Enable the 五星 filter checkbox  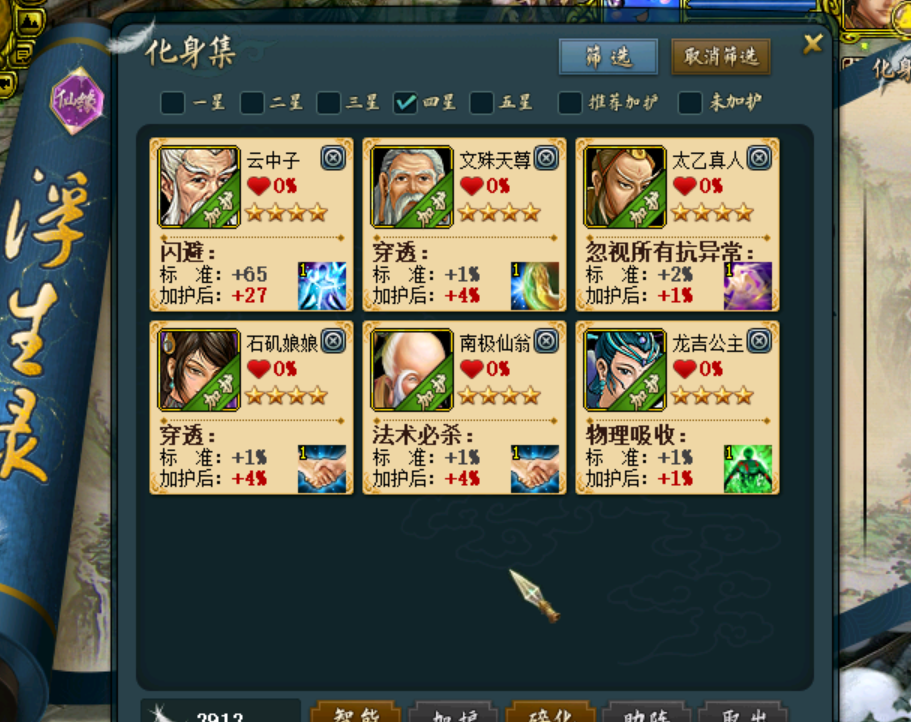[482, 103]
